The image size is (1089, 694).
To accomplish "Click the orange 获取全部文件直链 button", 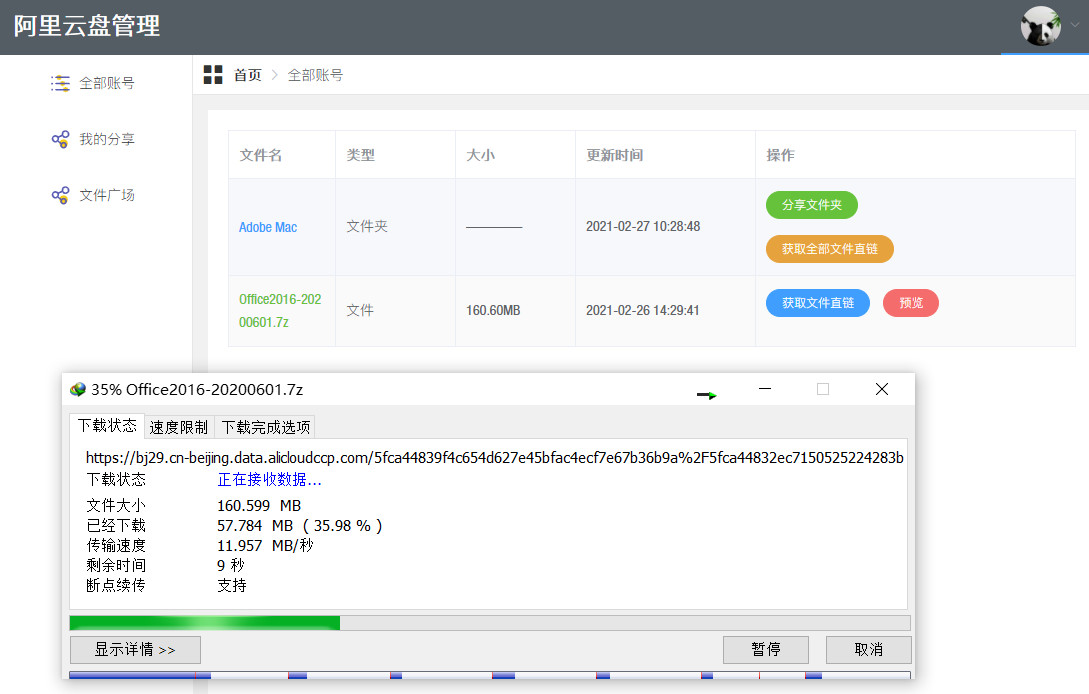I will click(829, 249).
